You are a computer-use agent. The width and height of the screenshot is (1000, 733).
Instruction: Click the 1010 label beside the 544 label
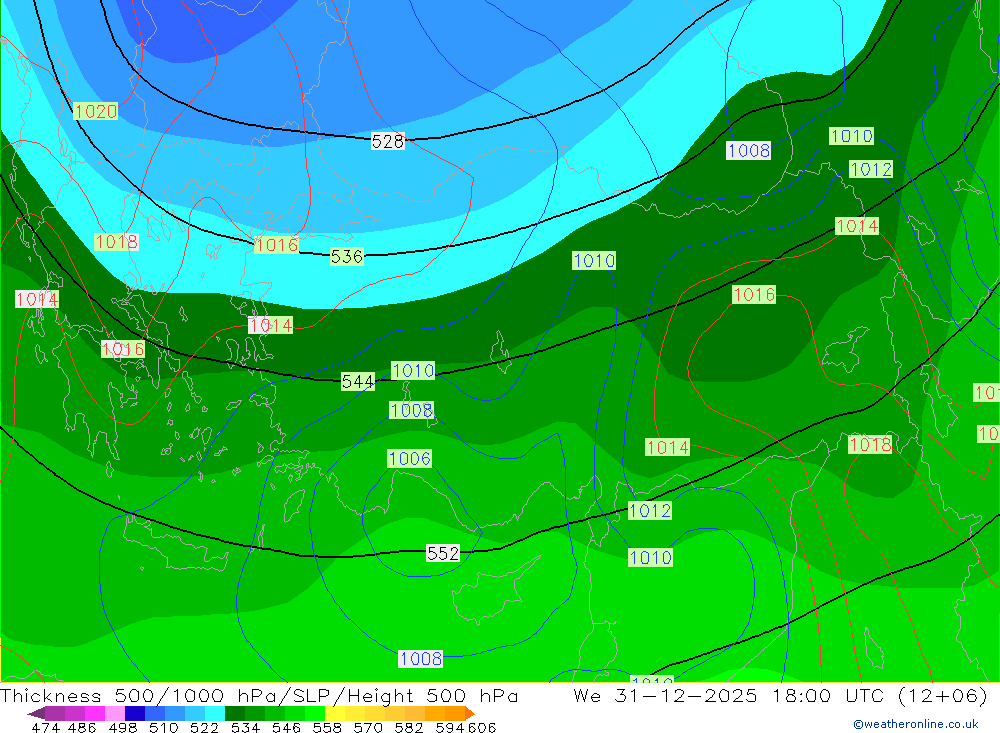pos(413,371)
